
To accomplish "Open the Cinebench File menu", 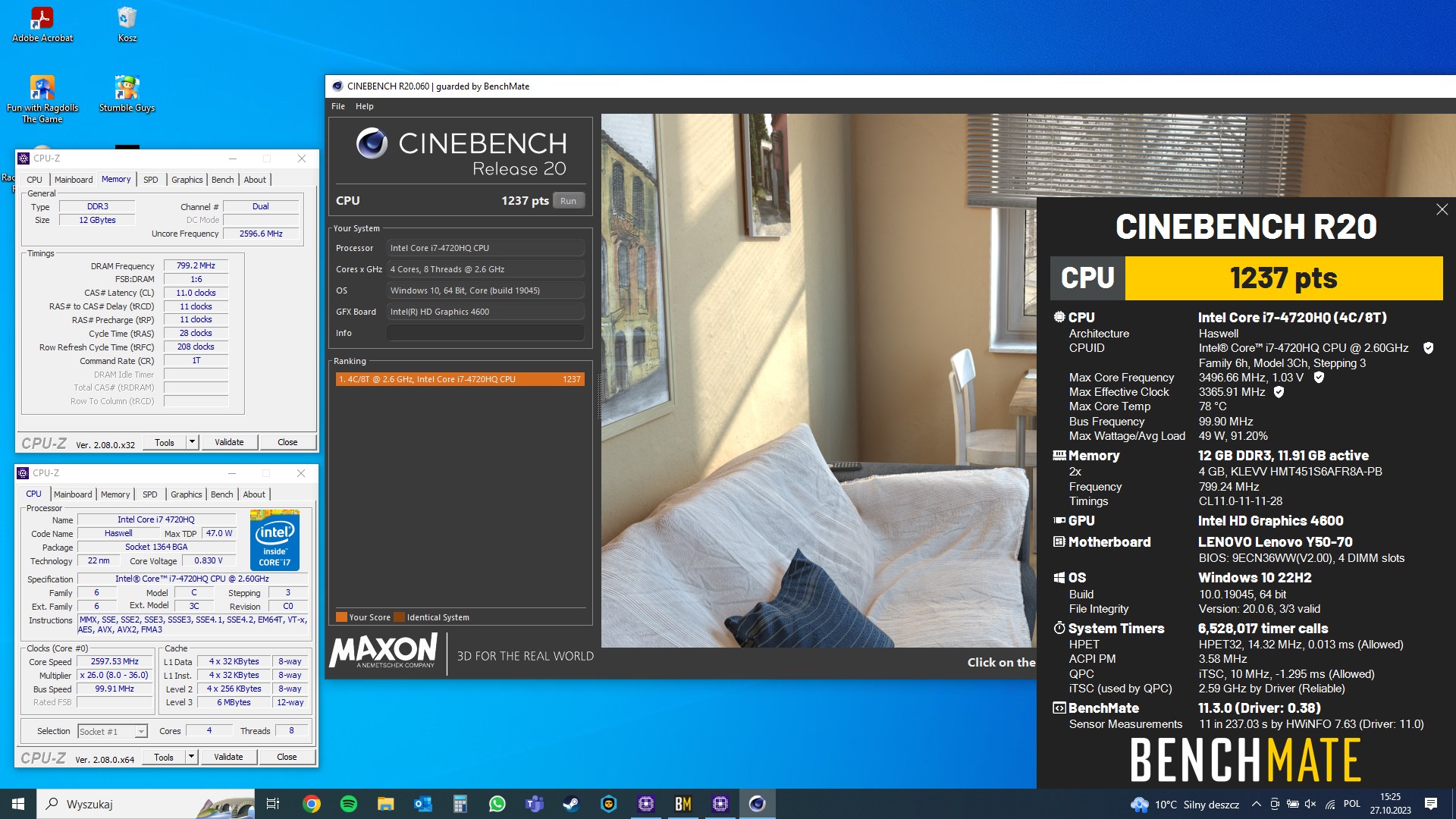I will [338, 106].
